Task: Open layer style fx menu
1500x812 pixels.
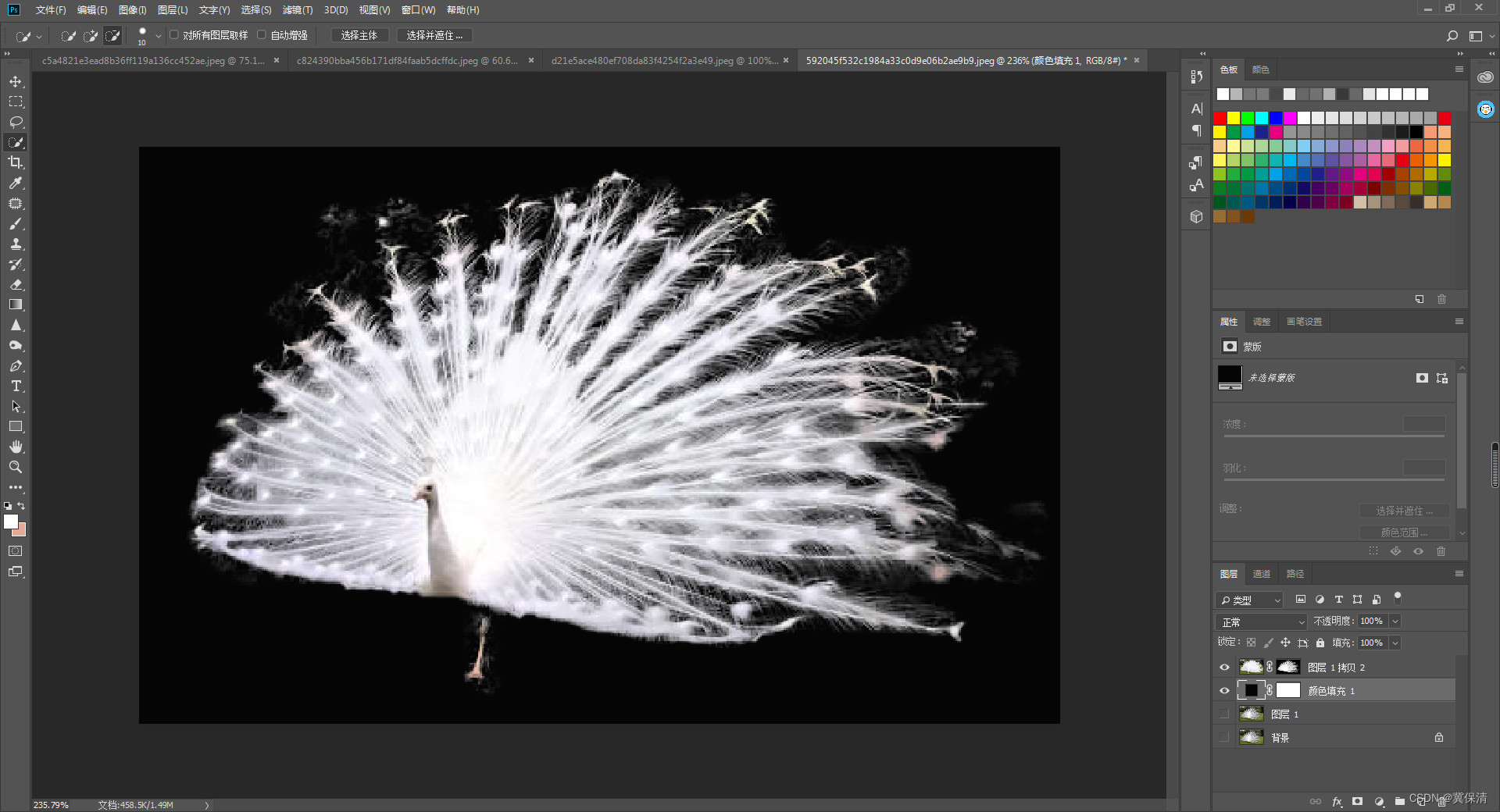Action: click(1337, 801)
